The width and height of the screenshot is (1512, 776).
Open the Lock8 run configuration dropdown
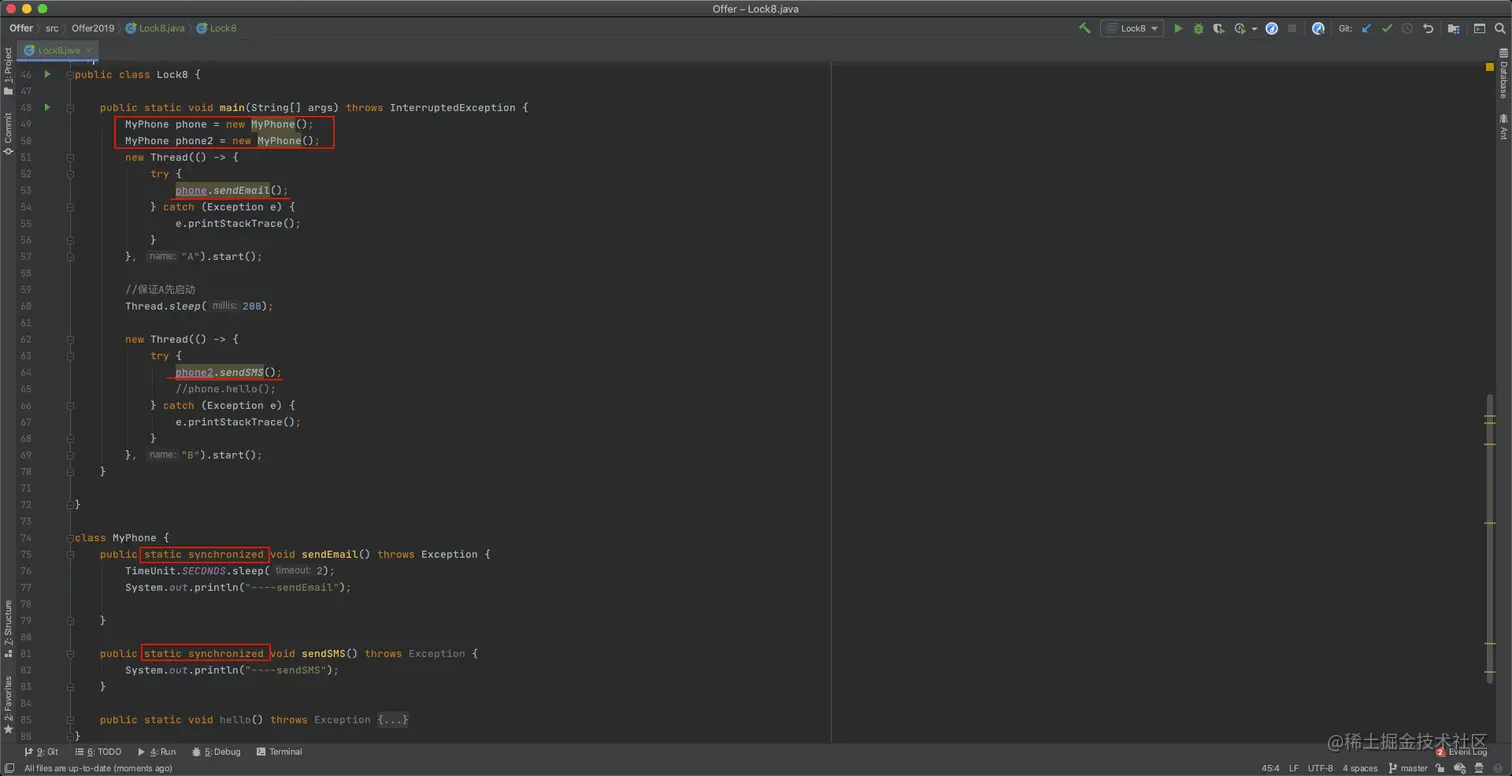click(1132, 29)
